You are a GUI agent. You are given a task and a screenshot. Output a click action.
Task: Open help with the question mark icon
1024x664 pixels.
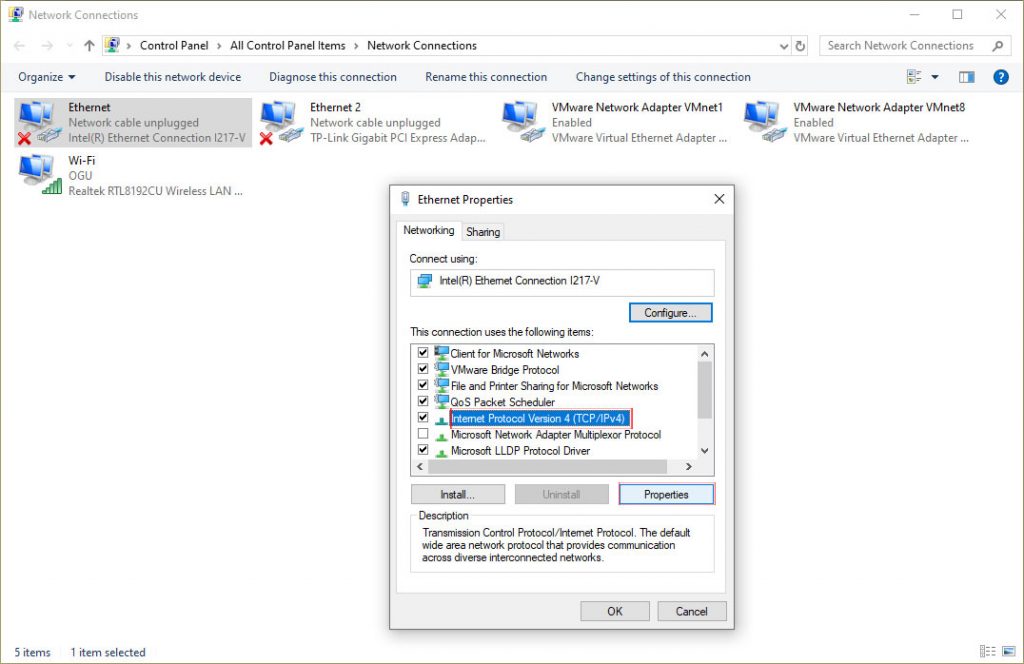(x=1000, y=77)
